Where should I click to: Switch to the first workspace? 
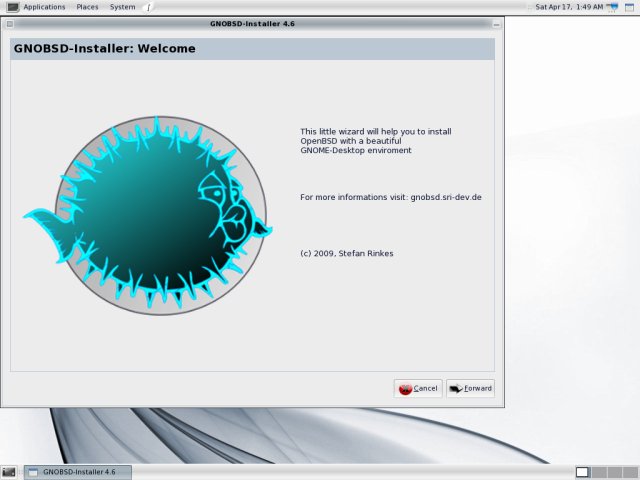point(582,472)
